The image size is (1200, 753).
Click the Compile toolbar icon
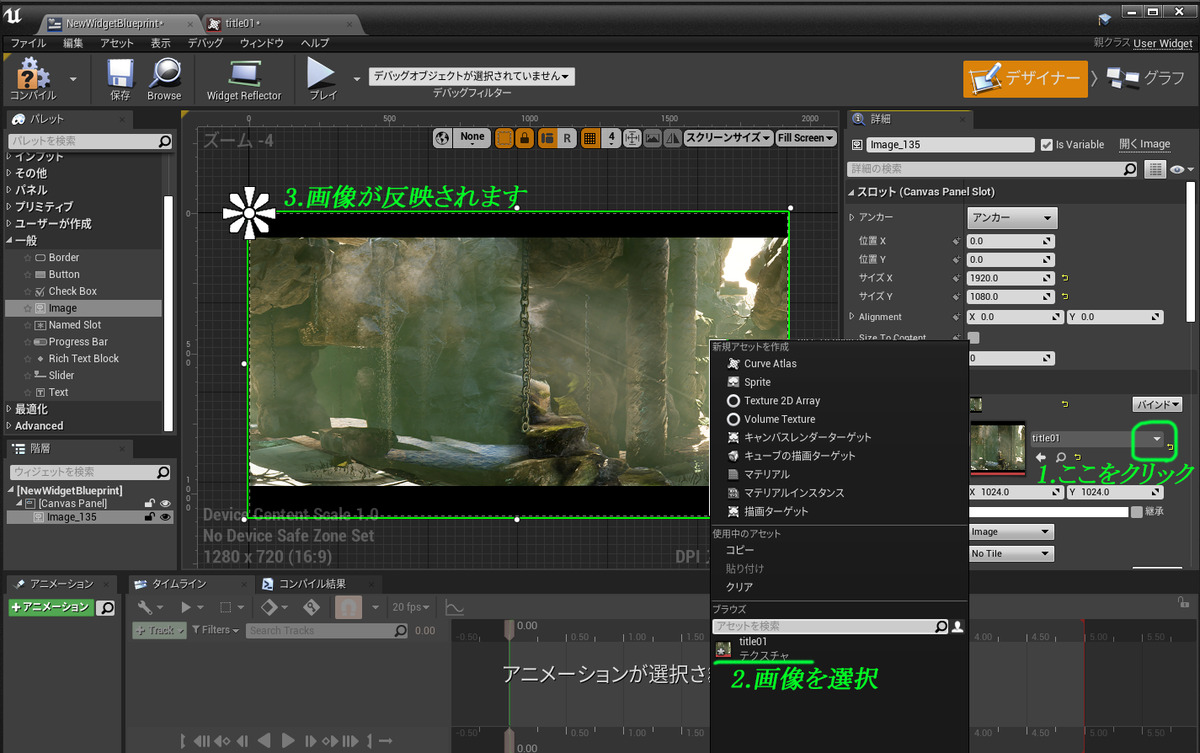(x=32, y=77)
